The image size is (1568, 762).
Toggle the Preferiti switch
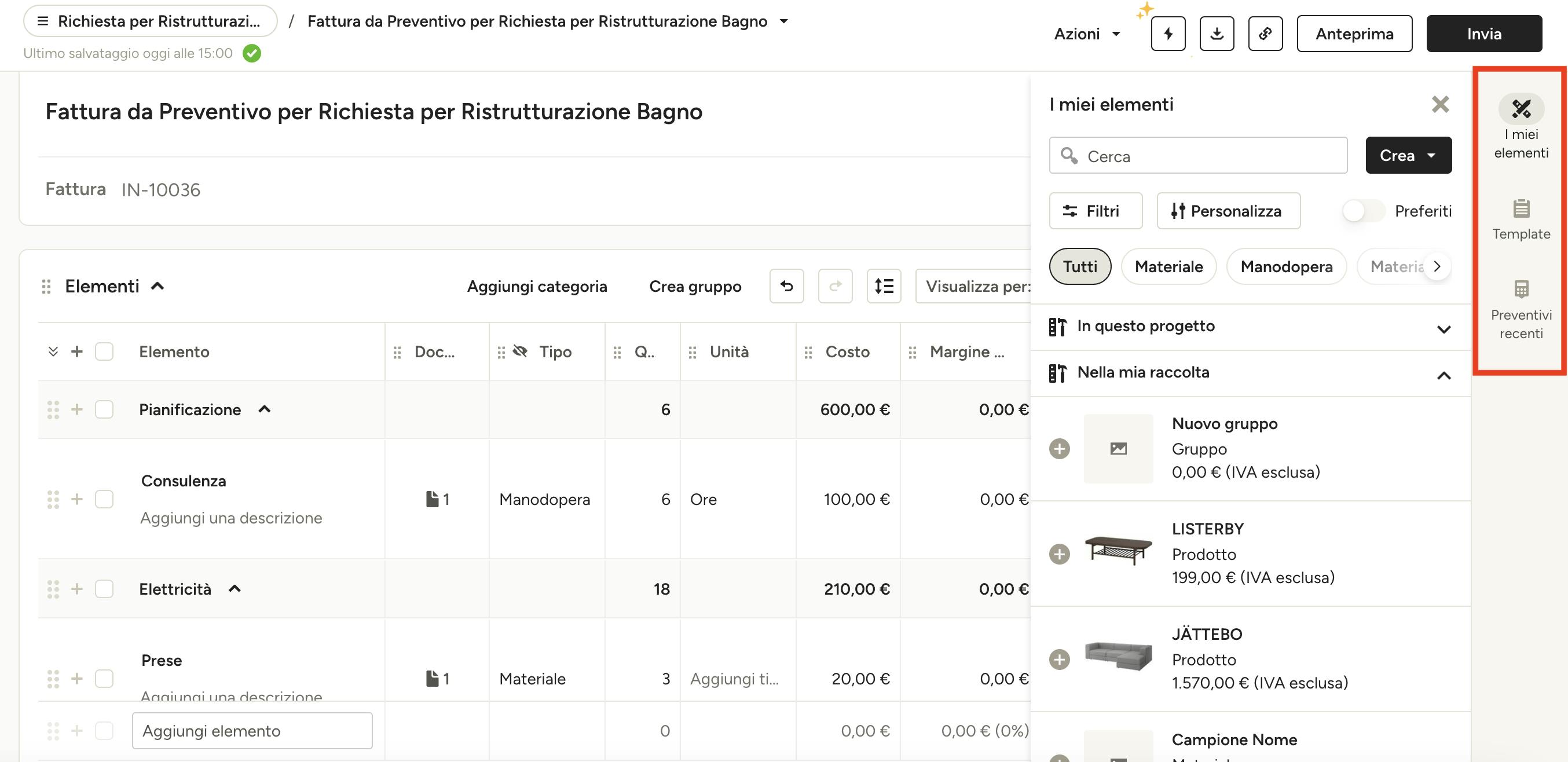click(1363, 211)
